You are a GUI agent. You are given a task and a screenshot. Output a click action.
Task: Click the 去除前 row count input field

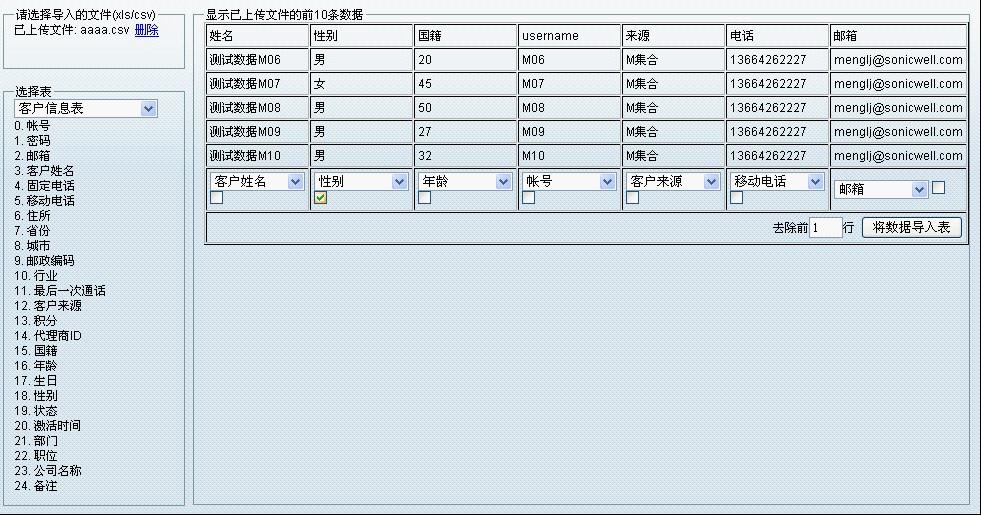coord(825,228)
